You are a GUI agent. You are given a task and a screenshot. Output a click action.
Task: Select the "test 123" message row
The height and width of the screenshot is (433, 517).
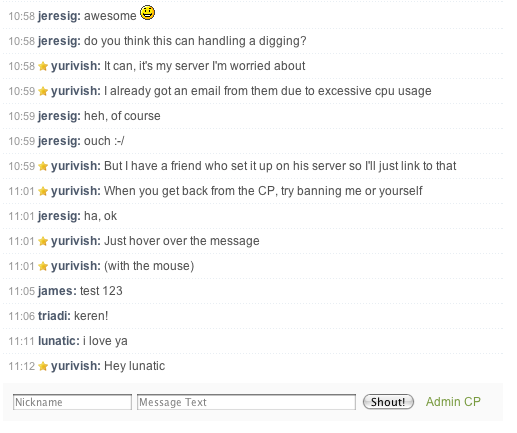click(x=253, y=291)
